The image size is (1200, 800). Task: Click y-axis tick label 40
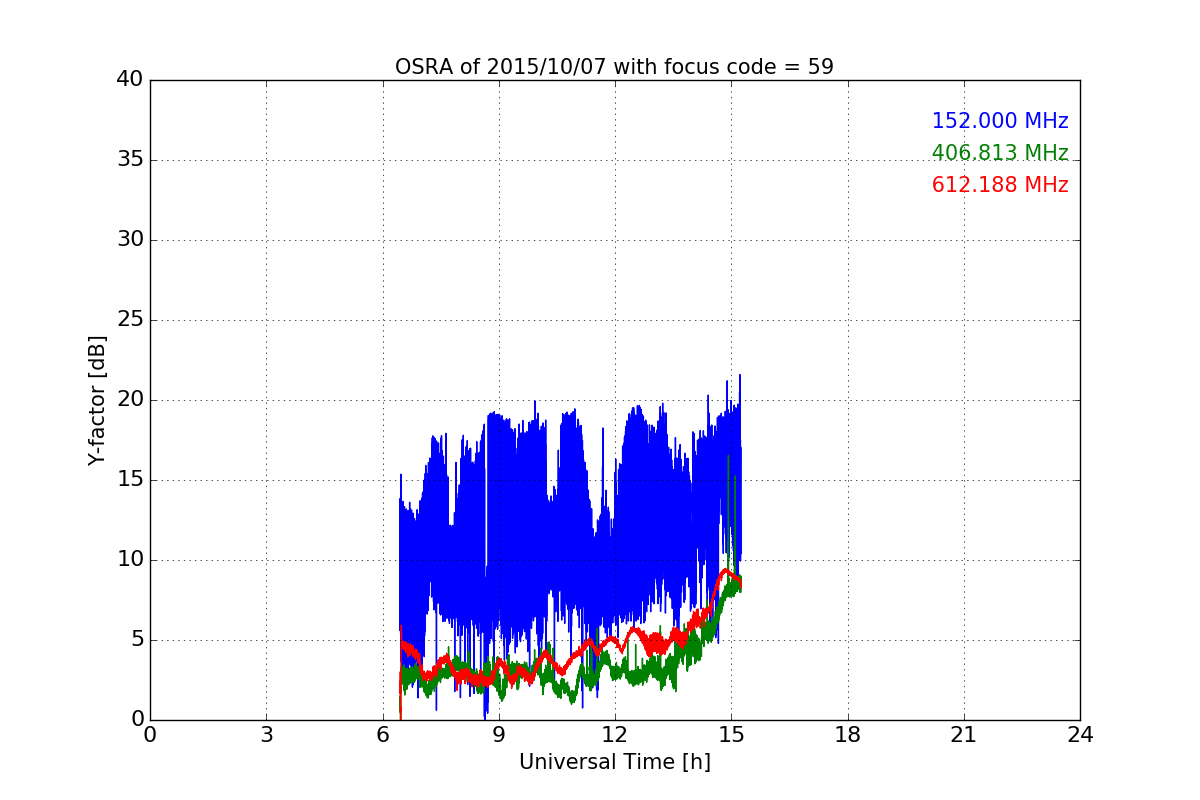[130, 80]
